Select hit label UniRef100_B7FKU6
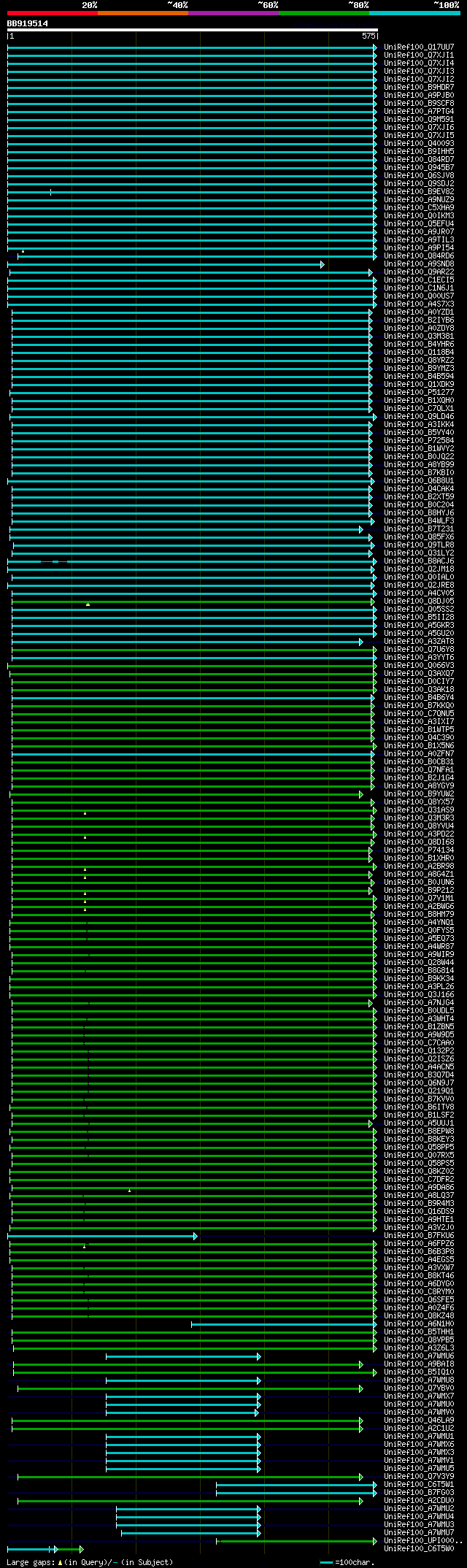The width and height of the screenshot is (467, 1568). pos(419,1235)
